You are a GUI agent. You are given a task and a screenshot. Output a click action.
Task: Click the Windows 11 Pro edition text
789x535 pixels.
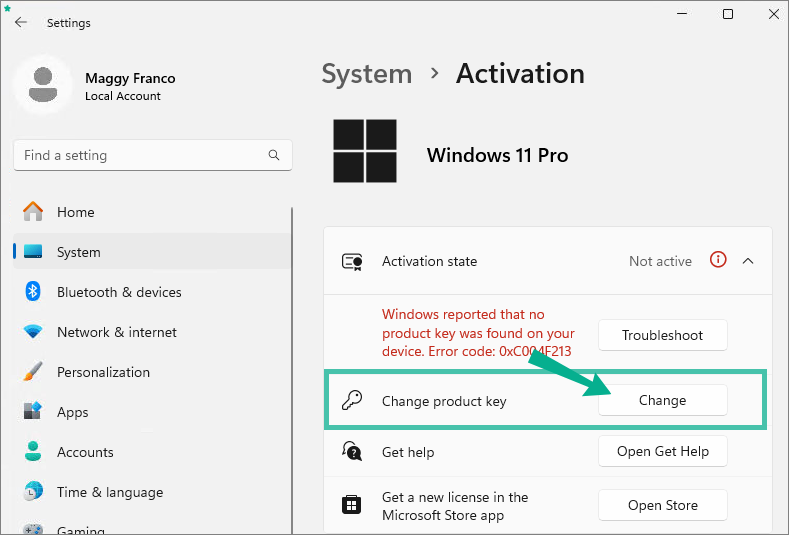point(497,155)
